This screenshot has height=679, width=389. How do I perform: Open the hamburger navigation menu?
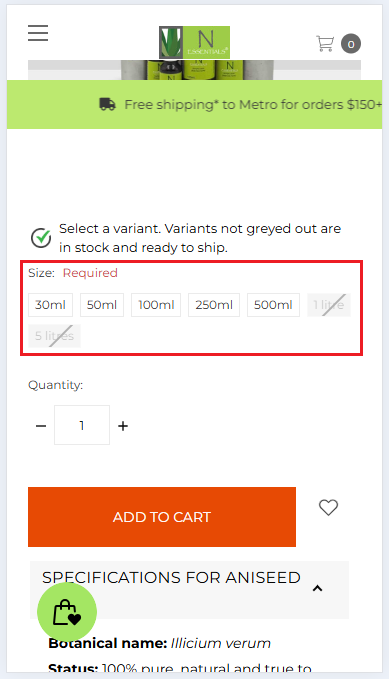pos(38,33)
